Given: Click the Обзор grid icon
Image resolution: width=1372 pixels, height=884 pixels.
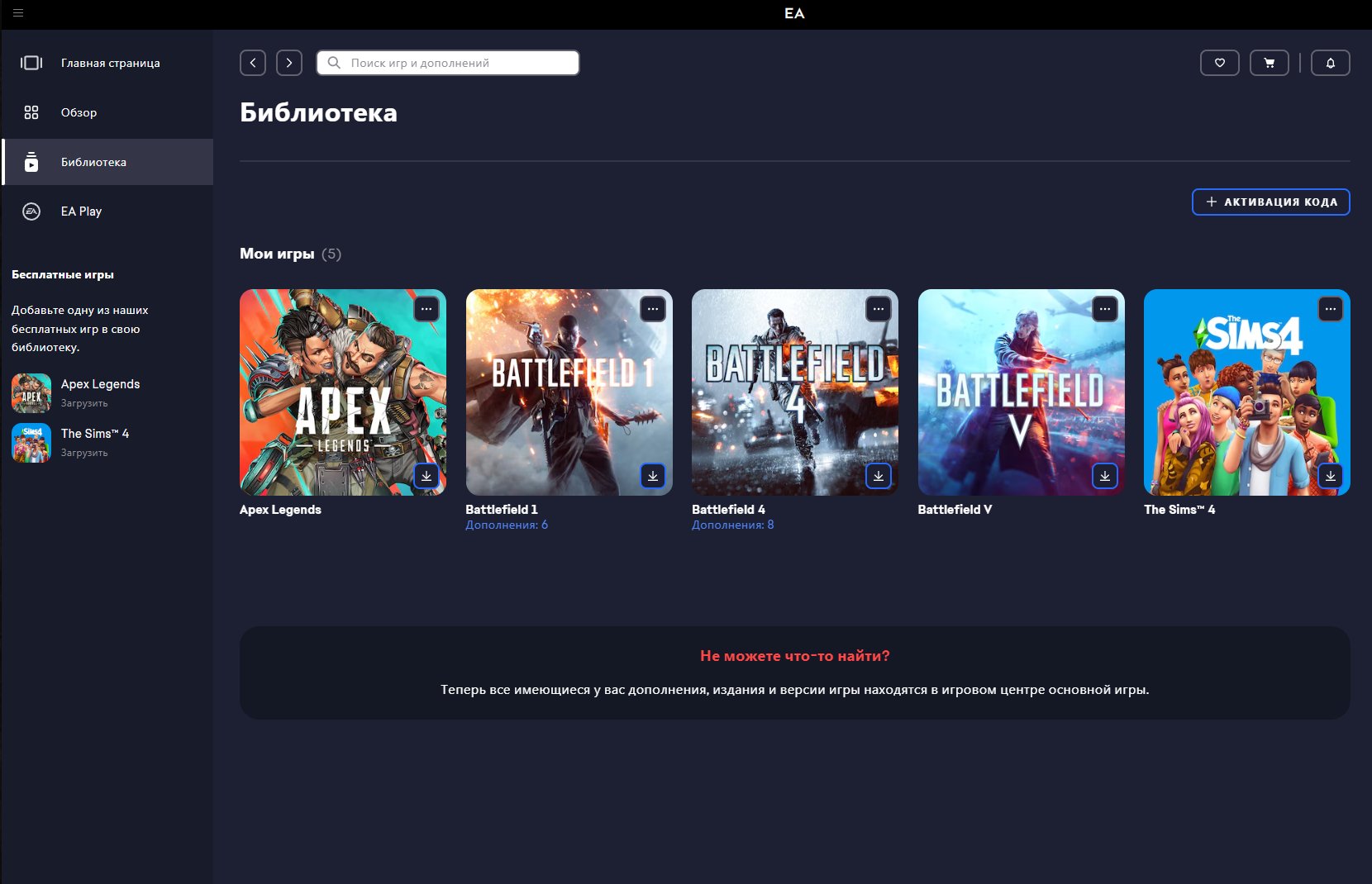Looking at the screenshot, I should pos(31,112).
